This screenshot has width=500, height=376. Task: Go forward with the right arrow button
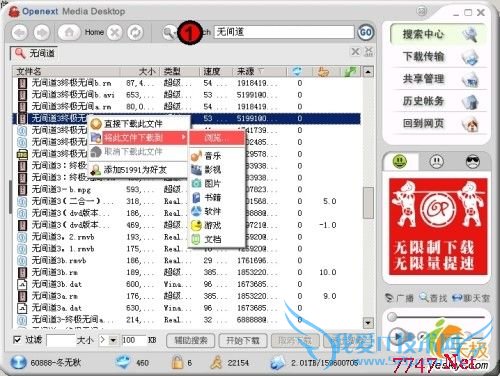42,33
